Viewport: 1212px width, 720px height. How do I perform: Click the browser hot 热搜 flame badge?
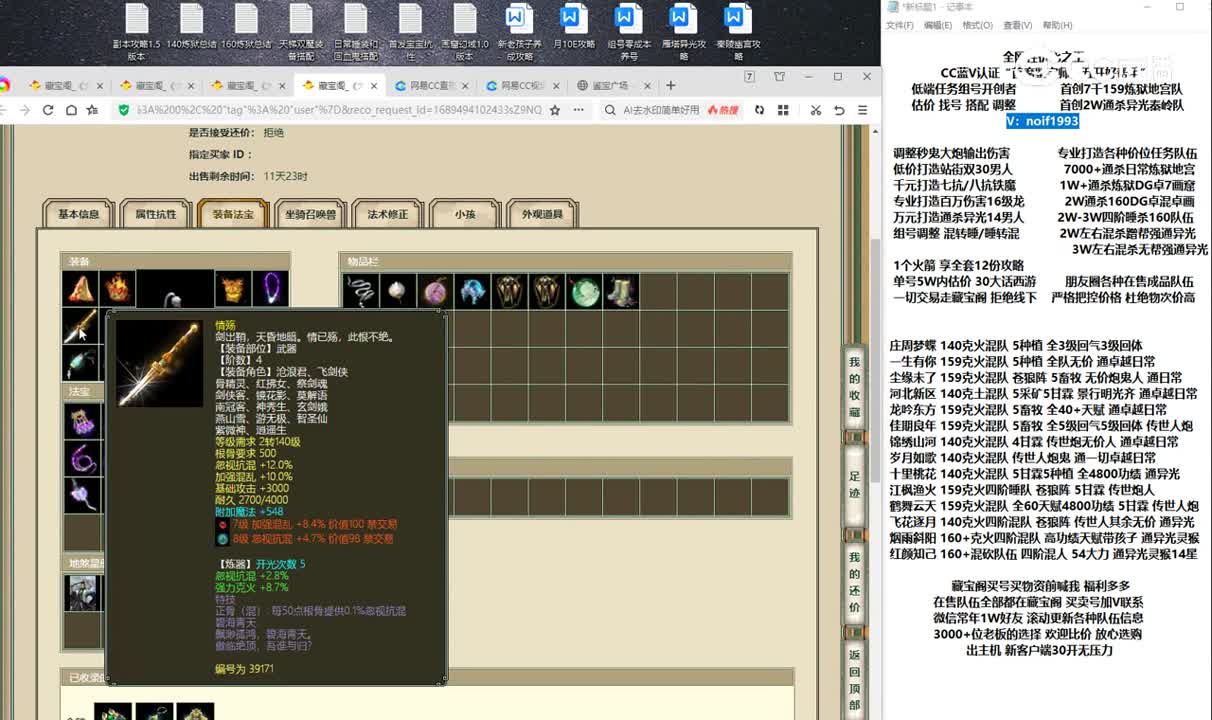(x=723, y=110)
